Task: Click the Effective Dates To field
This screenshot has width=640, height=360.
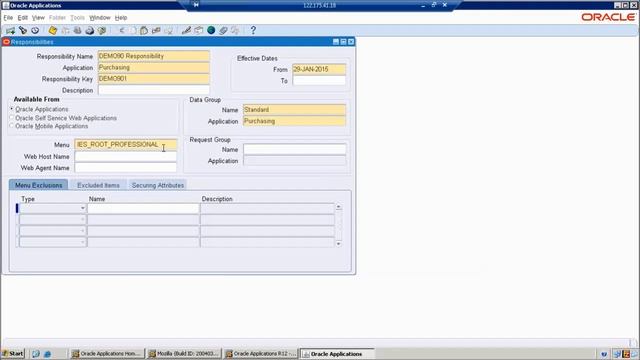Action: click(319, 80)
